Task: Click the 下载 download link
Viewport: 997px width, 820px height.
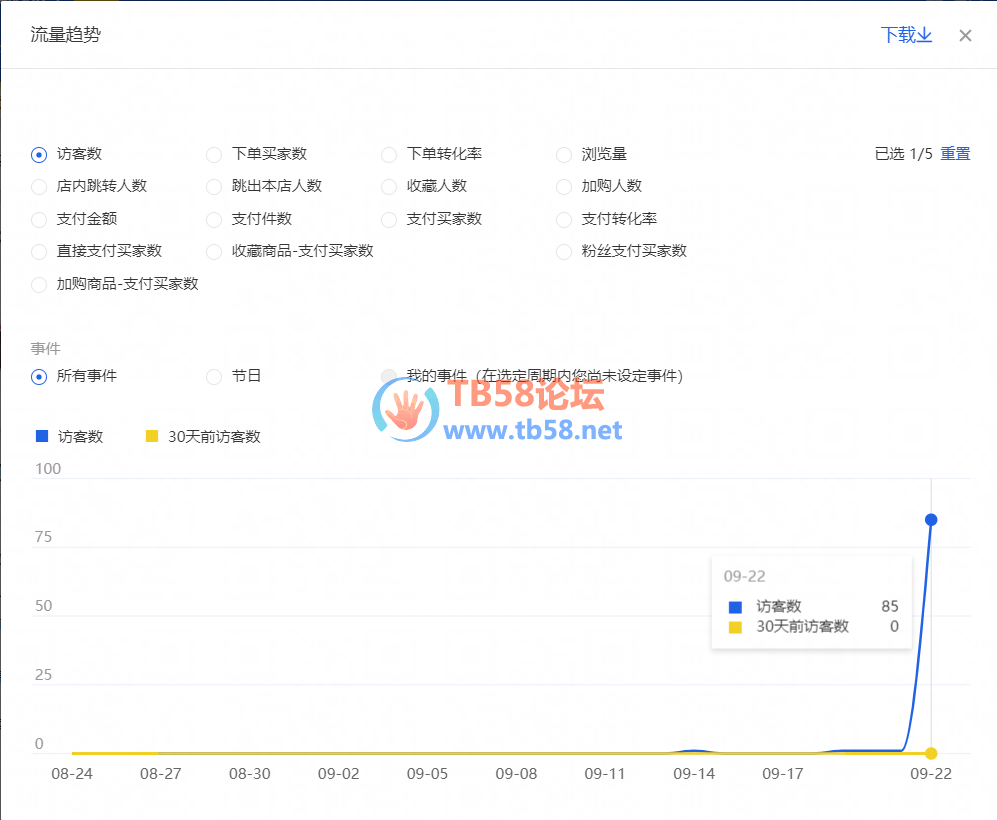Action: (906, 36)
